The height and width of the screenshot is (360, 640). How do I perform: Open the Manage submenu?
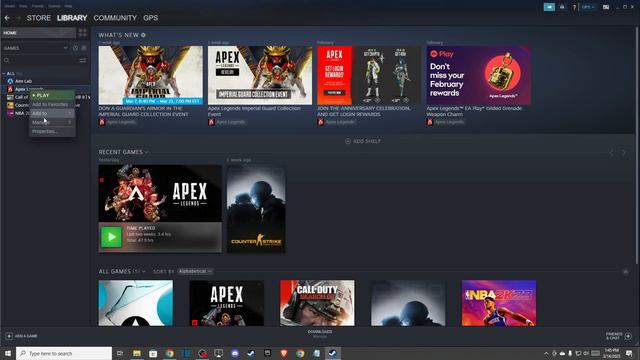(x=52, y=122)
